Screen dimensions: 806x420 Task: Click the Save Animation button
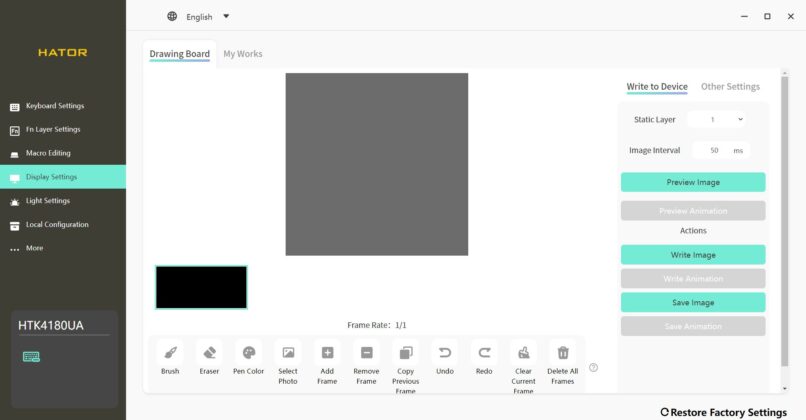693,326
